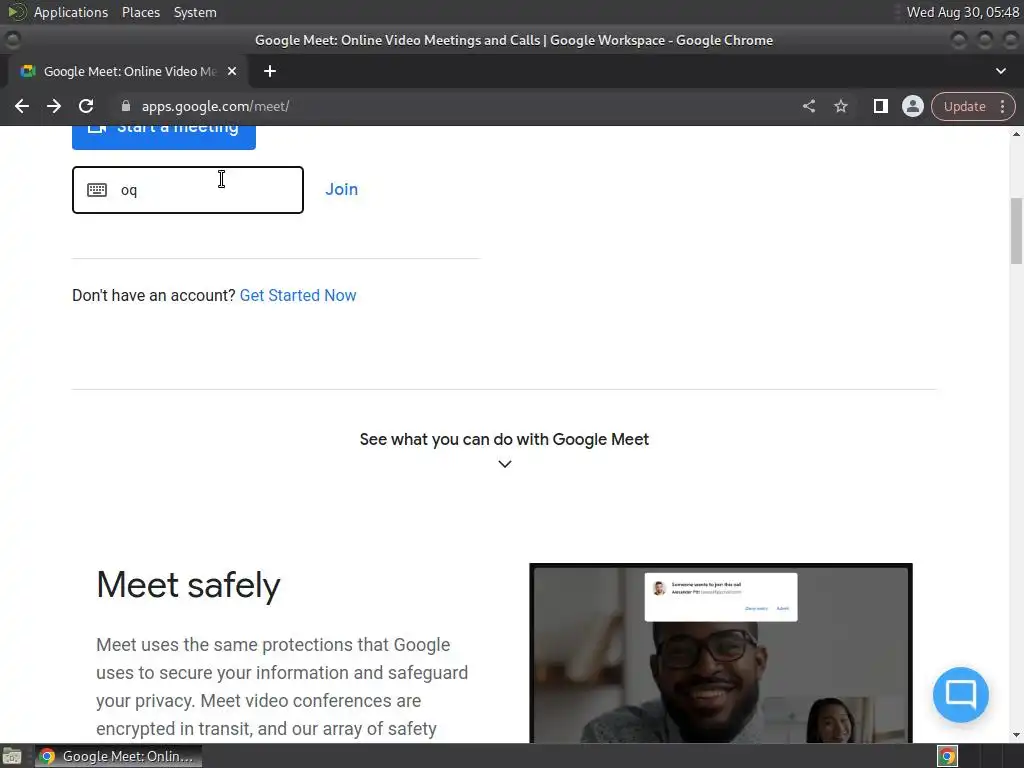Viewport: 1024px width, 768px height.
Task: Click the Meet safely video call image
Action: coord(721,653)
